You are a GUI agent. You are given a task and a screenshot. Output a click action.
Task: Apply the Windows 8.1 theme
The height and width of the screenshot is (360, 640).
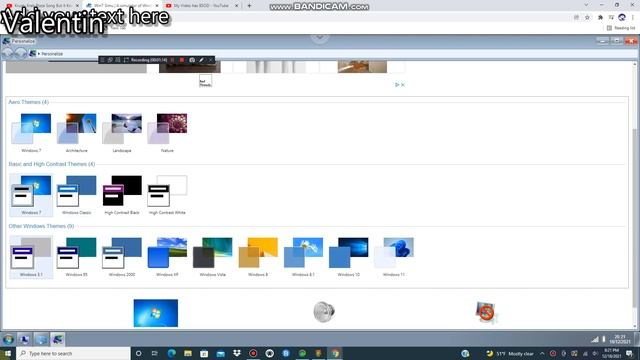pos(303,257)
